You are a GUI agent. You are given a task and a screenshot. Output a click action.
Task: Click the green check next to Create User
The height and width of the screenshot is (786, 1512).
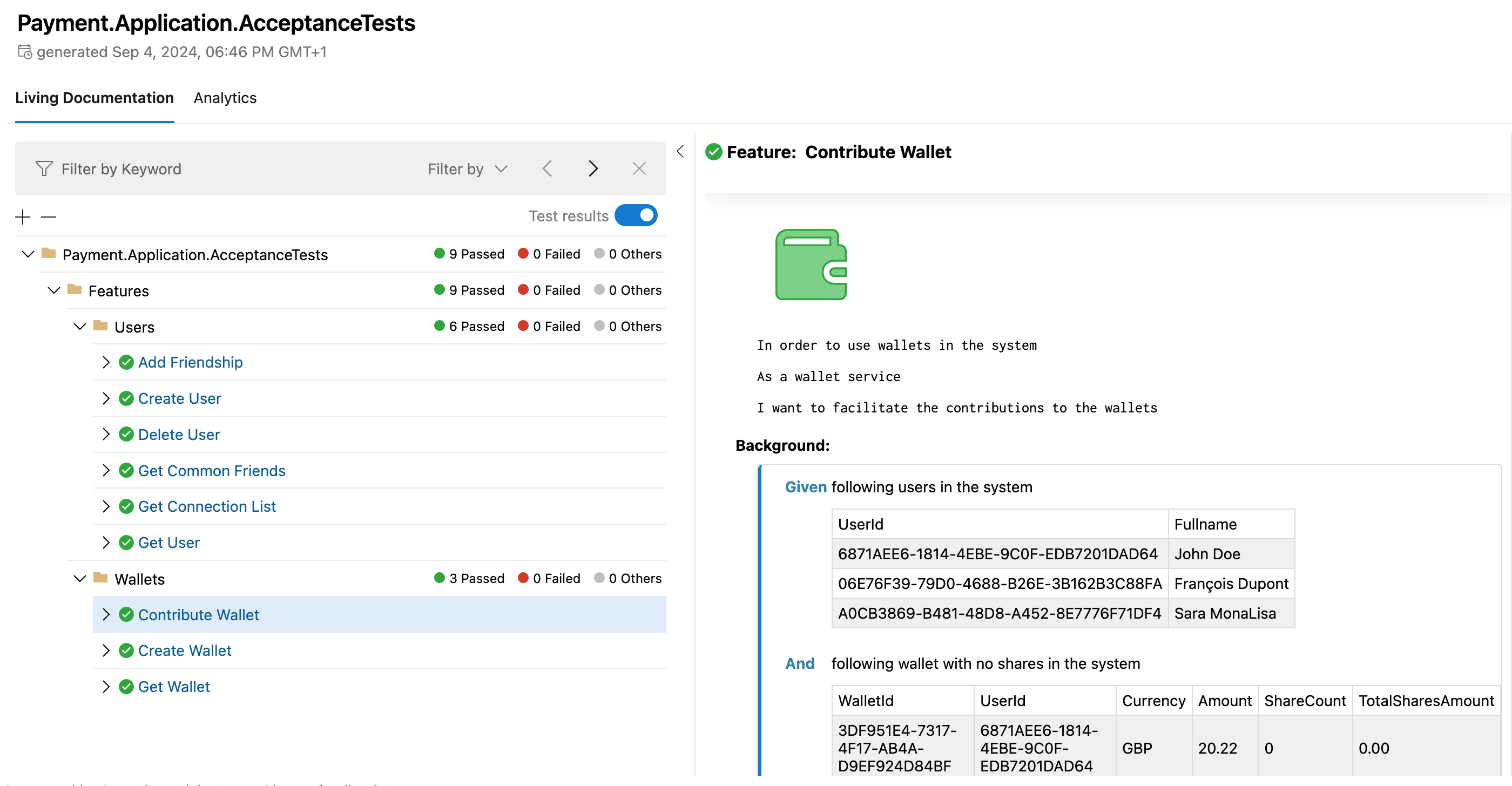(x=126, y=399)
